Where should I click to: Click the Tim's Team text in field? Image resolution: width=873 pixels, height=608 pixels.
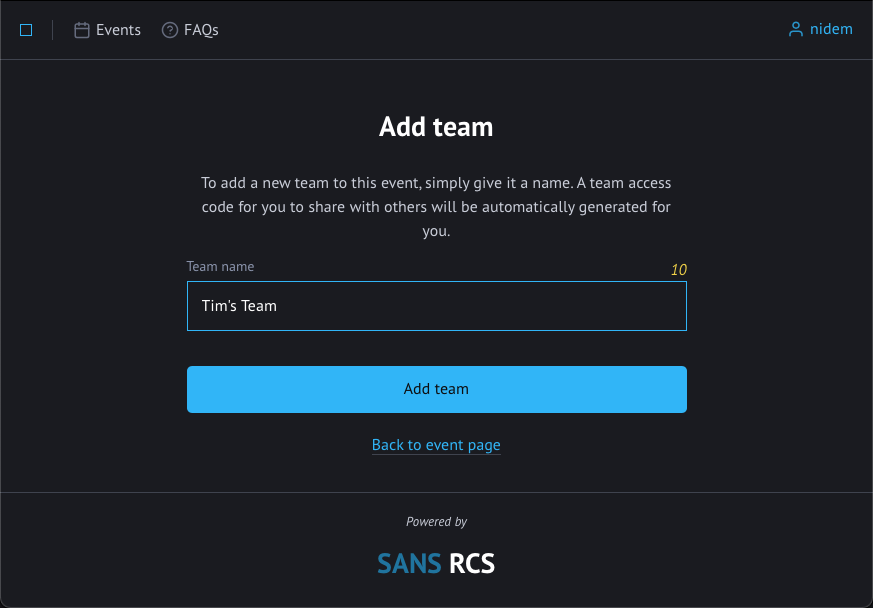tap(239, 306)
